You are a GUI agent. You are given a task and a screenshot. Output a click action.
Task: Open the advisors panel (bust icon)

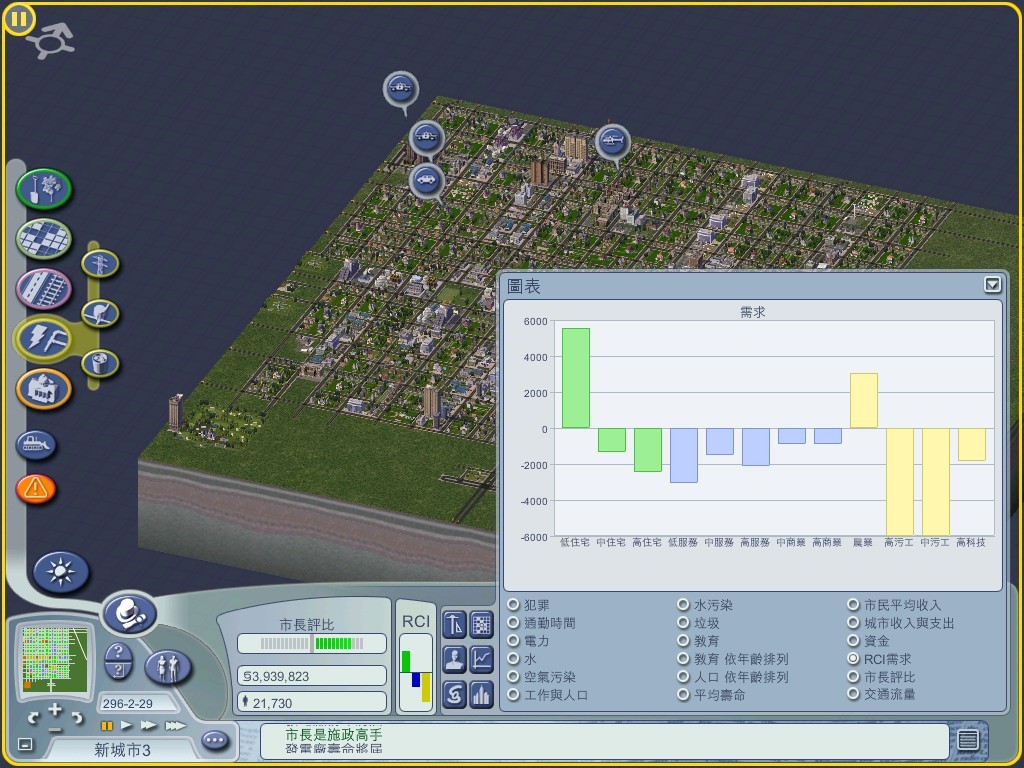point(455,659)
